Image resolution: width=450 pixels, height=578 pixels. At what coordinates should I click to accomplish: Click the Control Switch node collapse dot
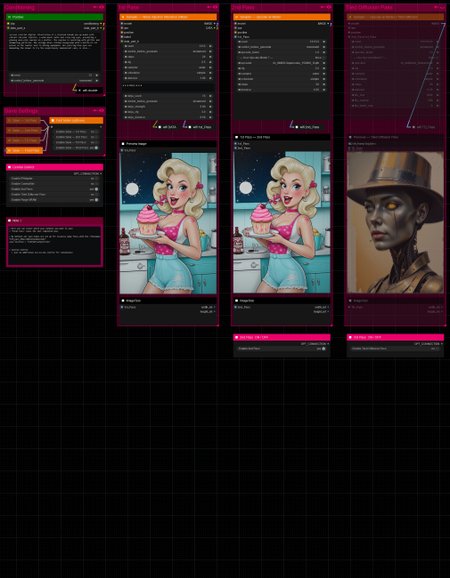(10, 167)
